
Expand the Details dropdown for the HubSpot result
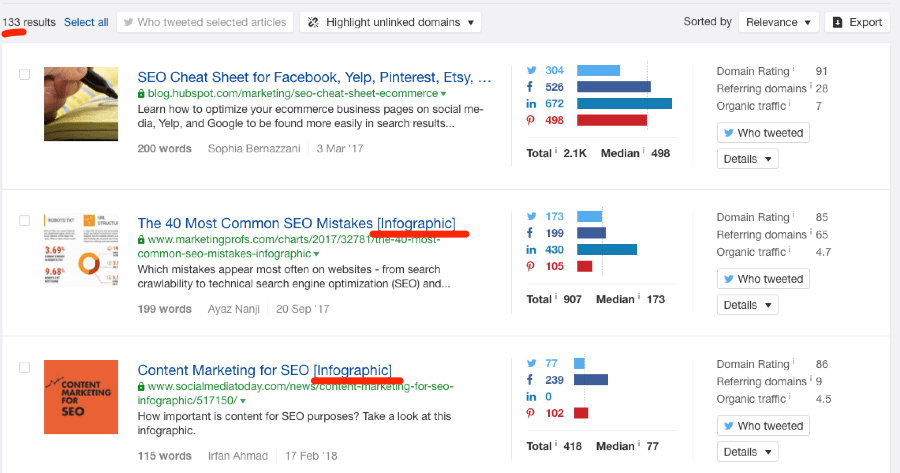(x=747, y=159)
